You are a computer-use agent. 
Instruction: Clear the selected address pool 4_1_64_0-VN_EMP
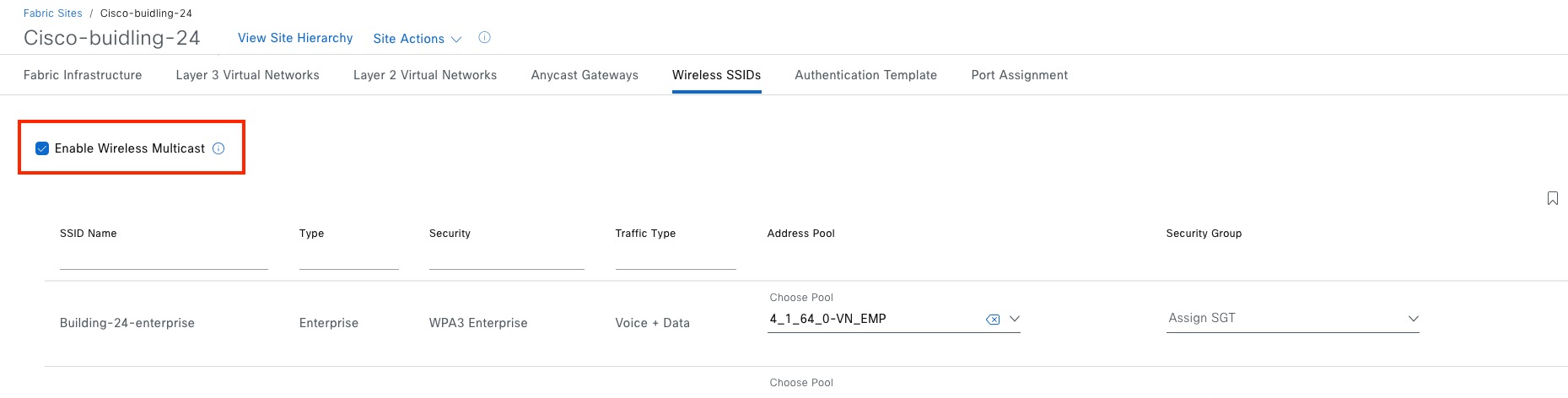tap(993, 320)
